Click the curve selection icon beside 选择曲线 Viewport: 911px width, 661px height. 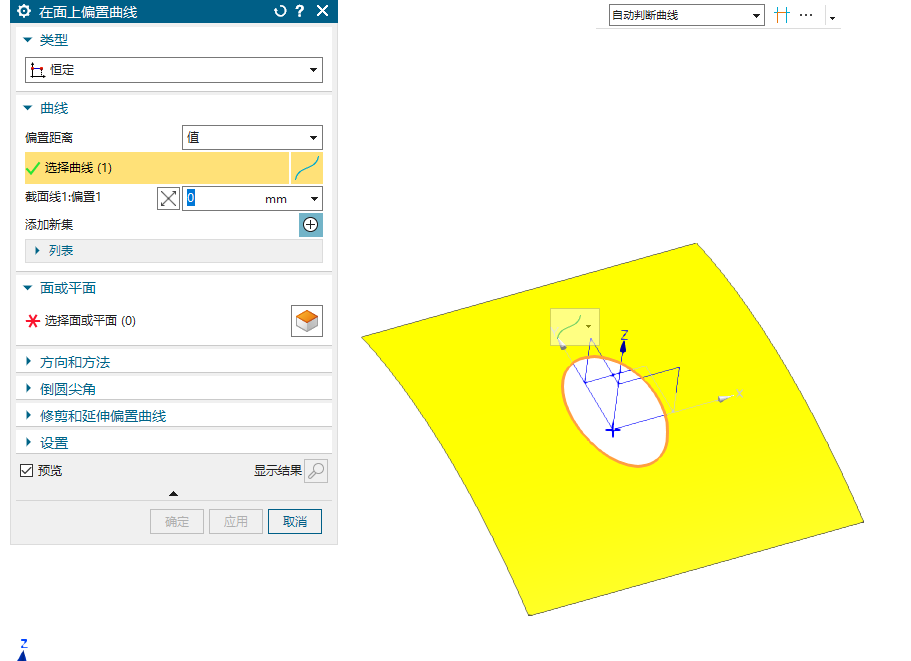307,168
